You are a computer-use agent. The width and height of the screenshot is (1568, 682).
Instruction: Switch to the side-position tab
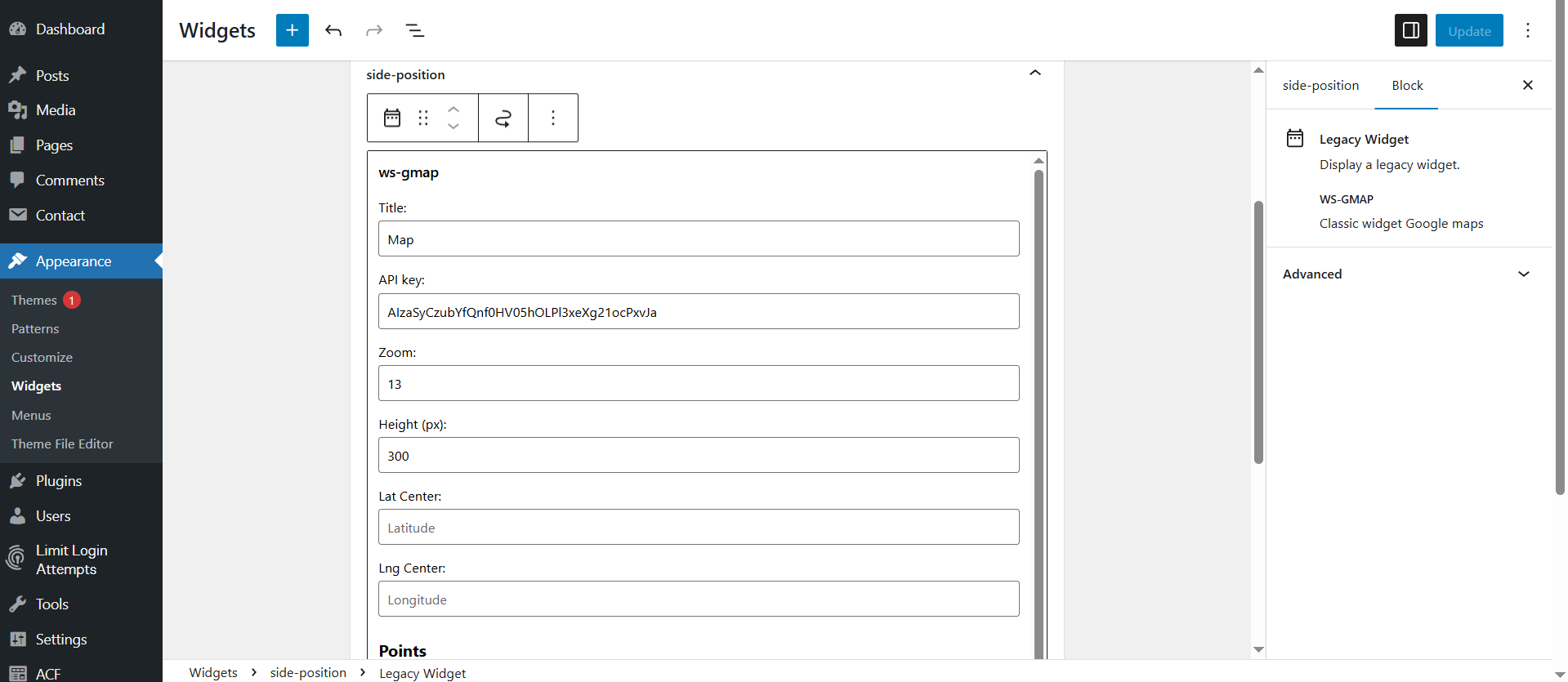click(x=1320, y=86)
